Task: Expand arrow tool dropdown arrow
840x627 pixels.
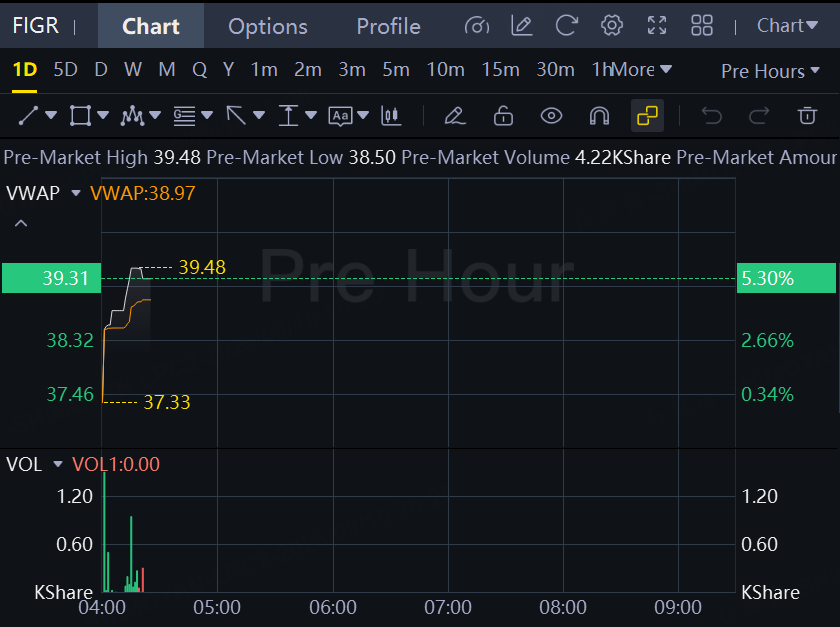Action: point(259,115)
